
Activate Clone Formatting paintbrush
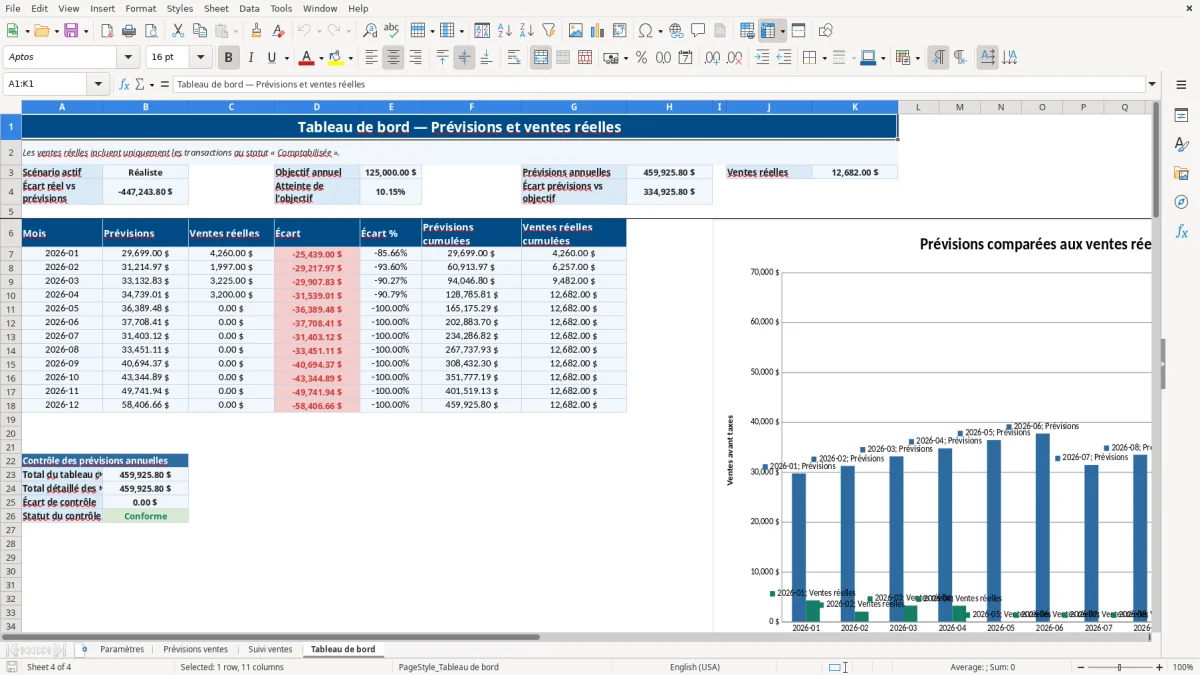256,31
